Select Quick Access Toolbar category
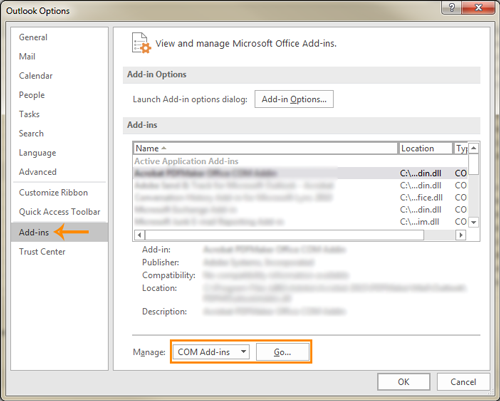 pyautogui.click(x=59, y=212)
